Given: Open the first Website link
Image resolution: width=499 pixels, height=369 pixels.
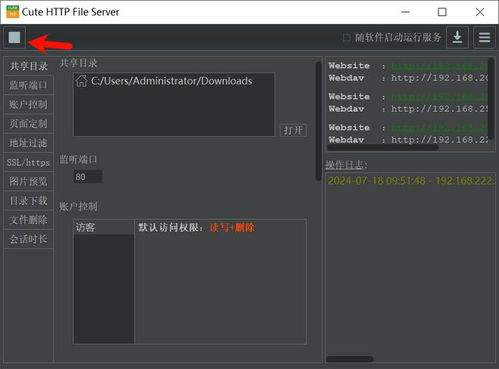Looking at the screenshot, I should (x=439, y=66).
